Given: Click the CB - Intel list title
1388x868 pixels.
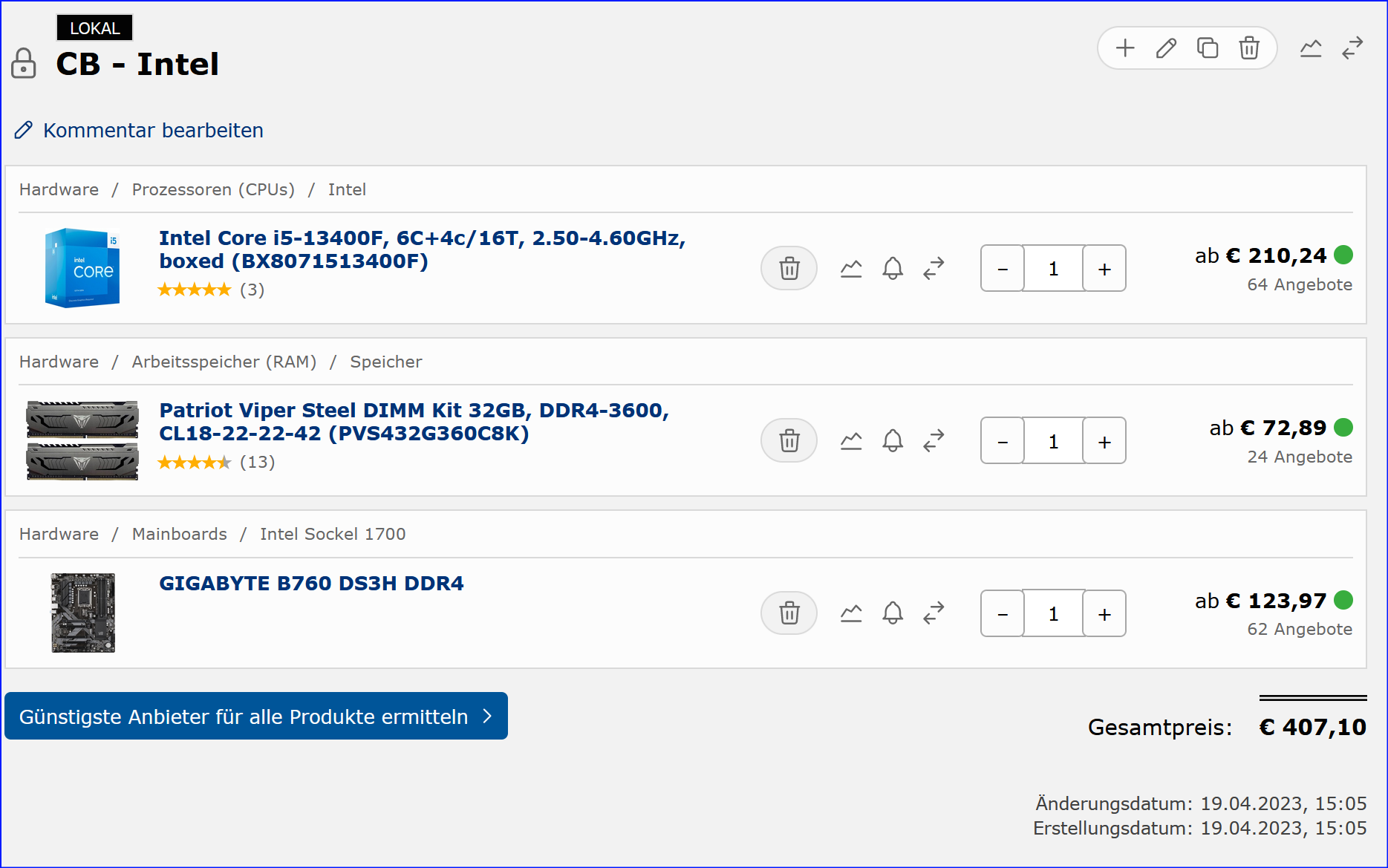Looking at the screenshot, I should click(x=137, y=64).
